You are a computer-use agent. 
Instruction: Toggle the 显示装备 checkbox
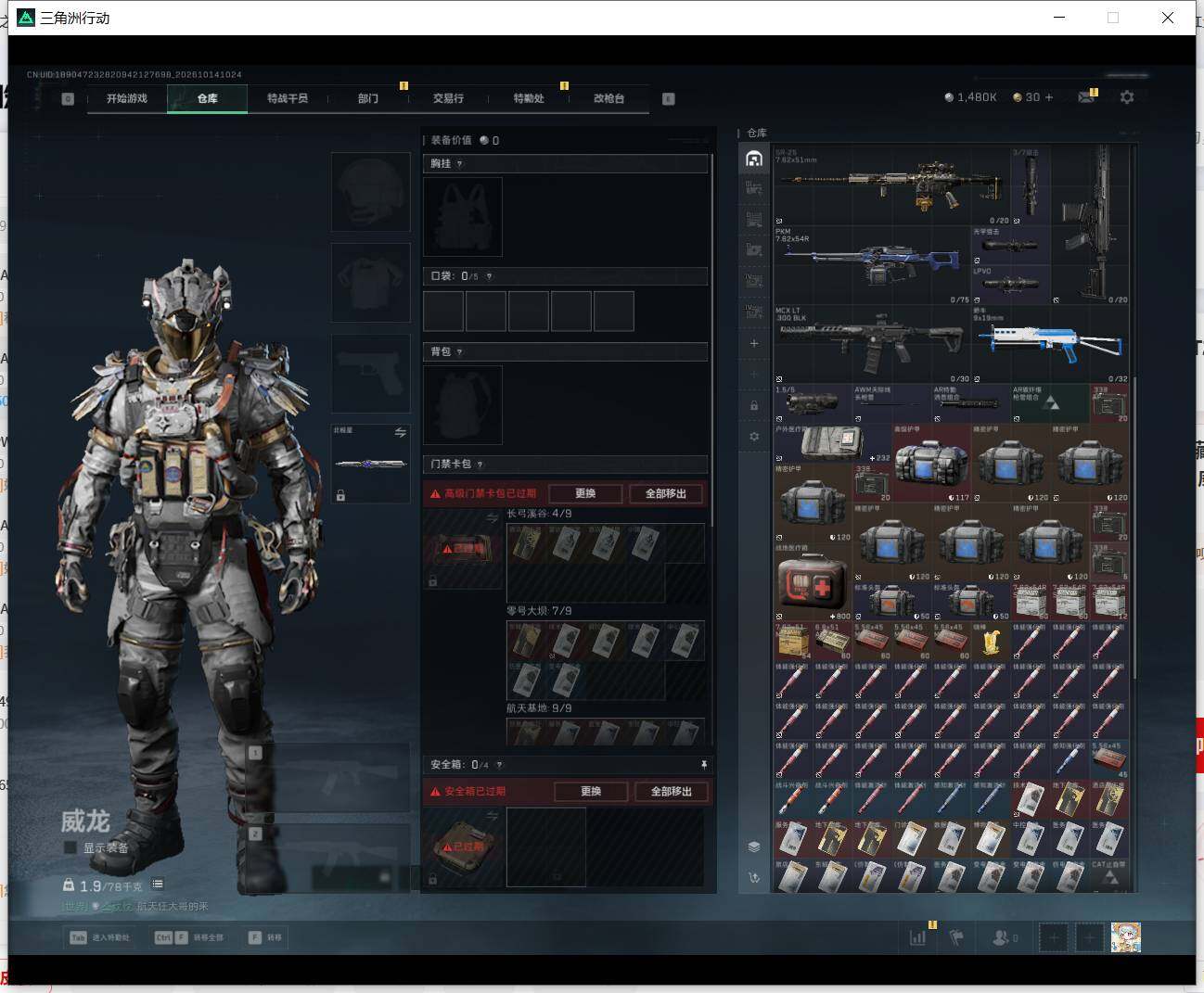pos(70,847)
